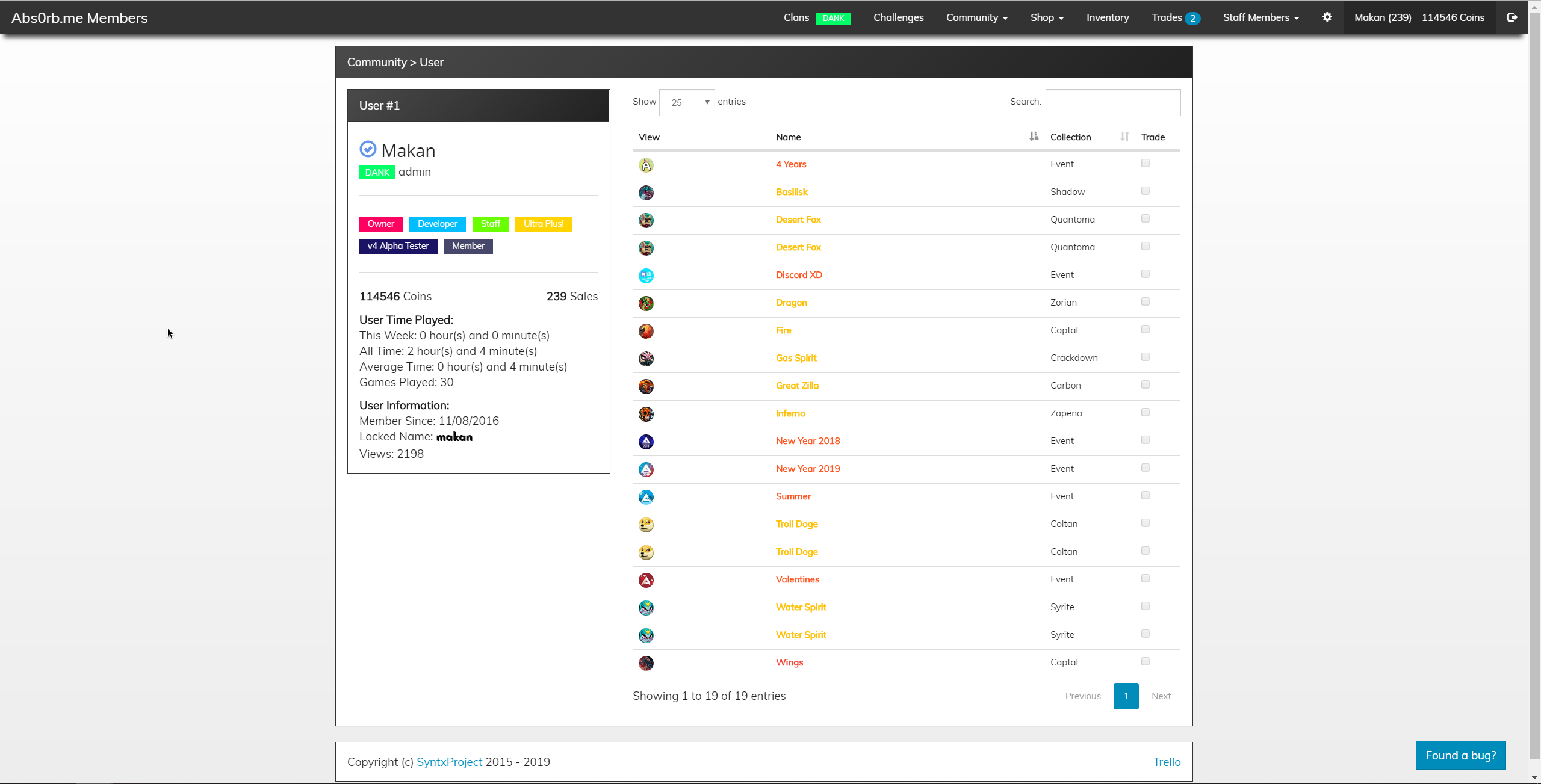
Task: View the Basilisk skin thumbnail icon
Action: pyautogui.click(x=646, y=193)
